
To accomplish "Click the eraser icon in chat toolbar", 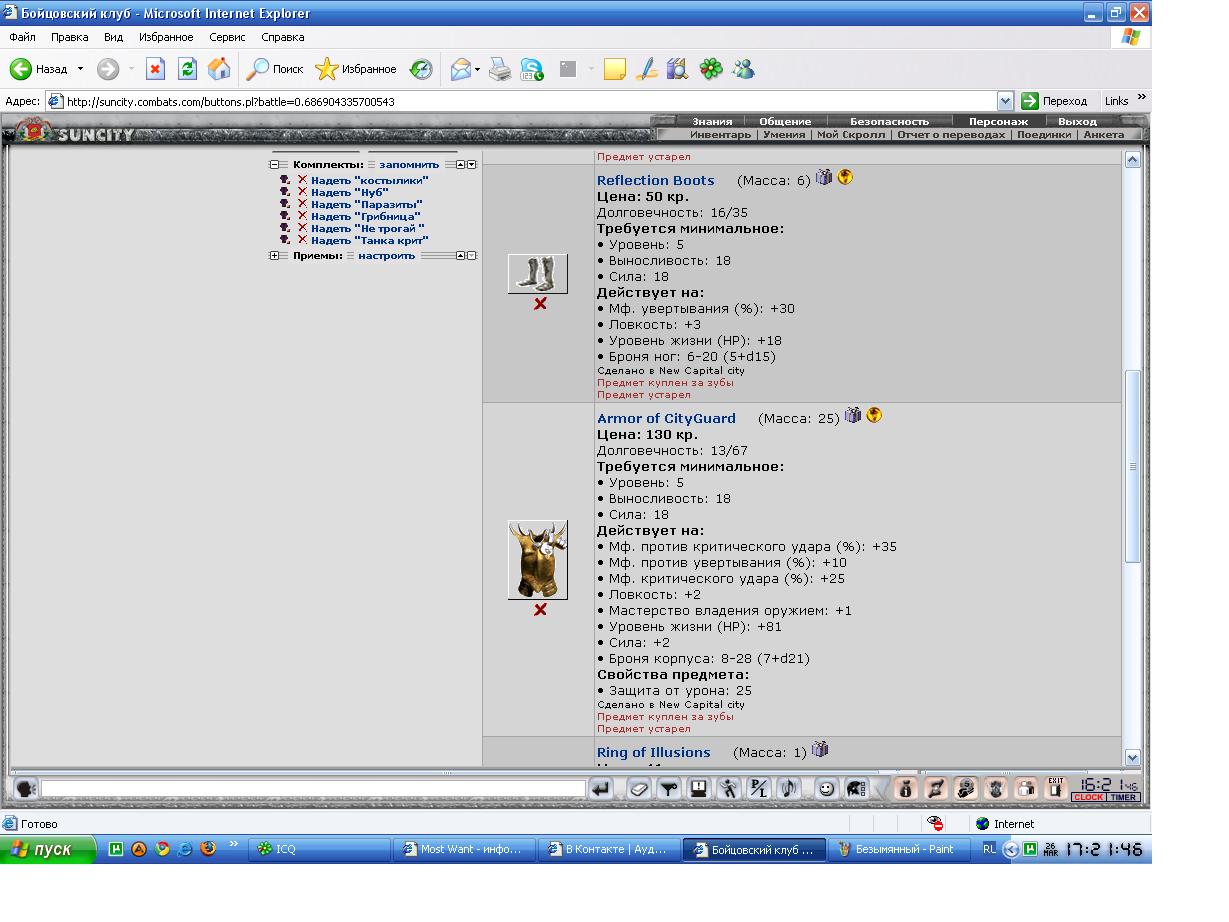I will pyautogui.click(x=640, y=789).
